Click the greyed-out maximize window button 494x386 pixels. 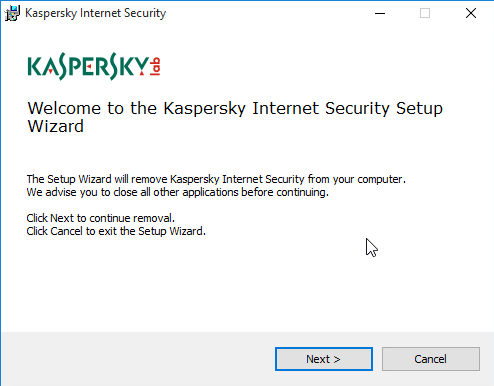(x=425, y=13)
